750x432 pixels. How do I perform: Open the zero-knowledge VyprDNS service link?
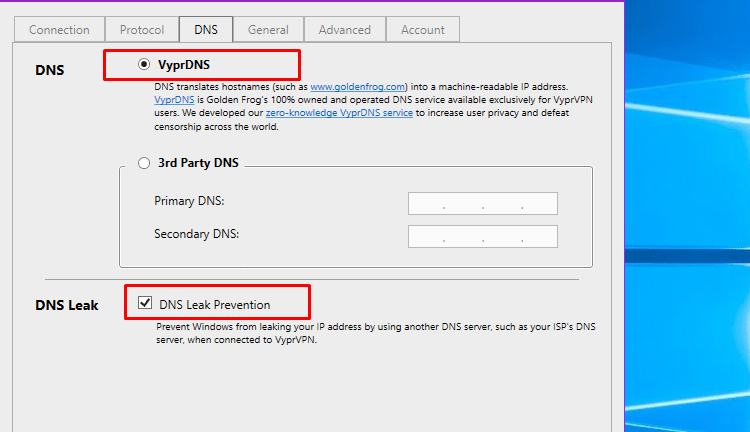339,113
